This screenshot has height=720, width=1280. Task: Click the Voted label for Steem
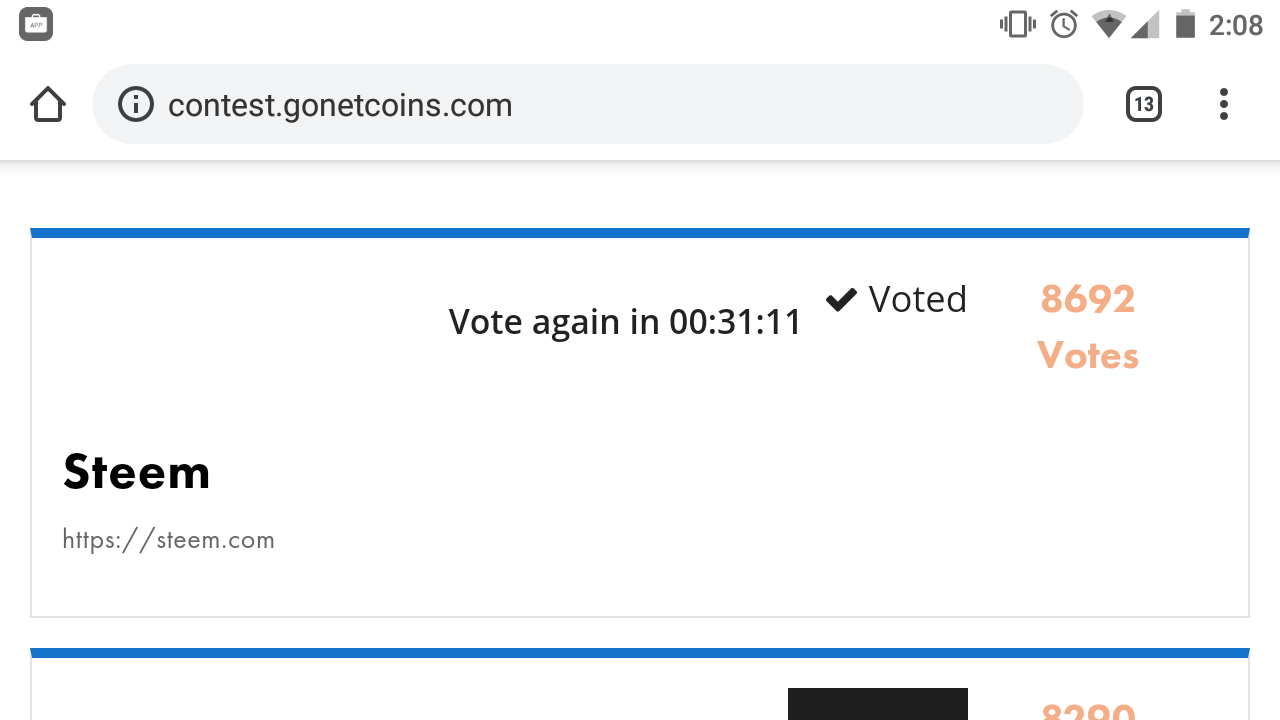[x=917, y=299]
